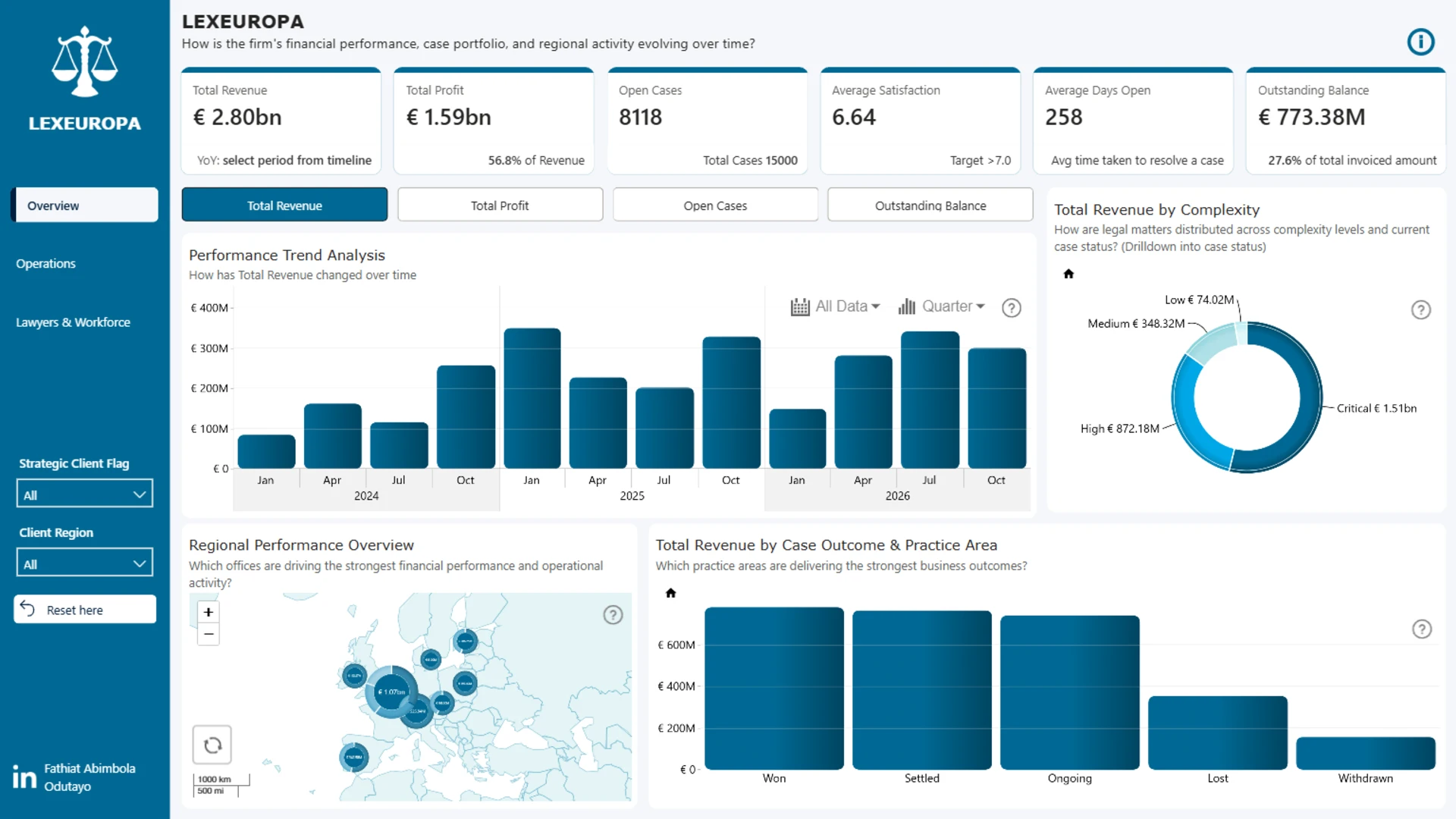
Task: Open help icon on the regional map
Action: tap(613, 615)
